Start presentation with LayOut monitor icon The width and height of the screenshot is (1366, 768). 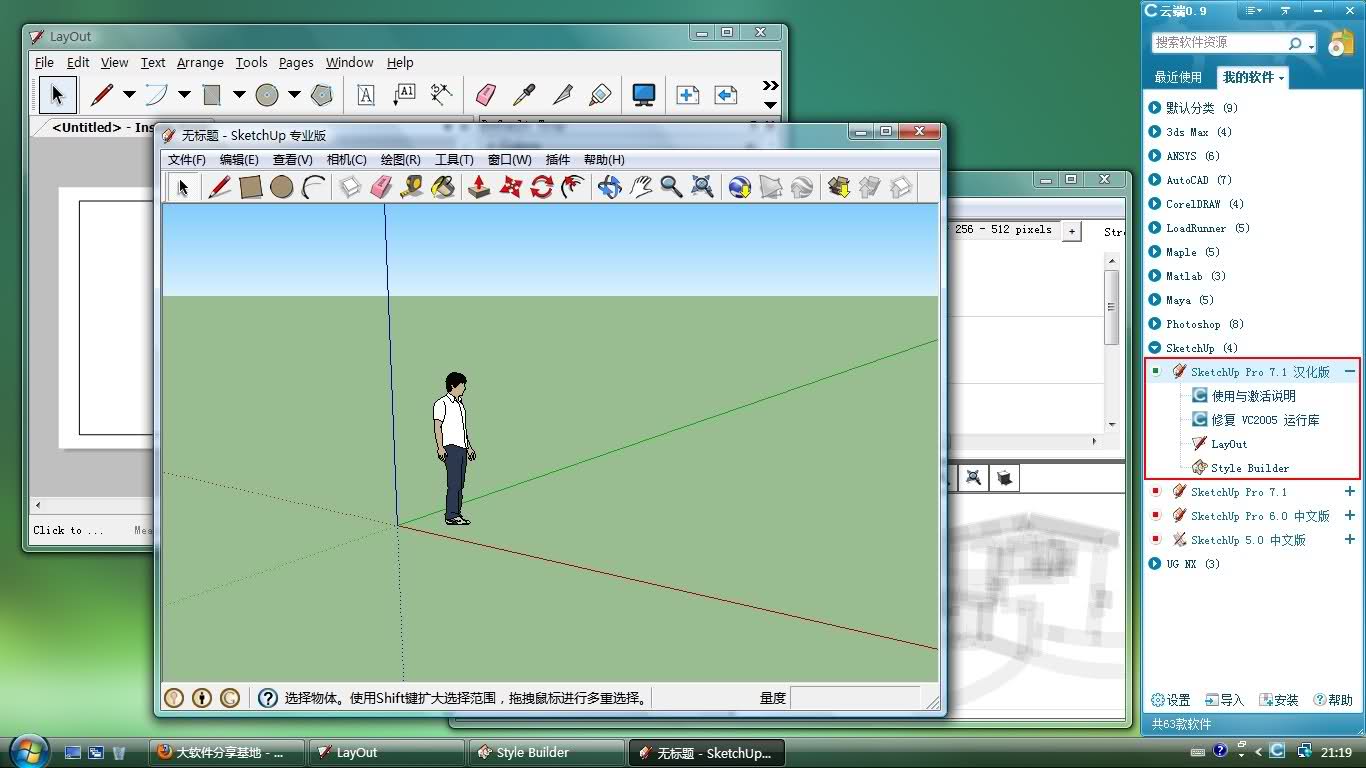(644, 95)
